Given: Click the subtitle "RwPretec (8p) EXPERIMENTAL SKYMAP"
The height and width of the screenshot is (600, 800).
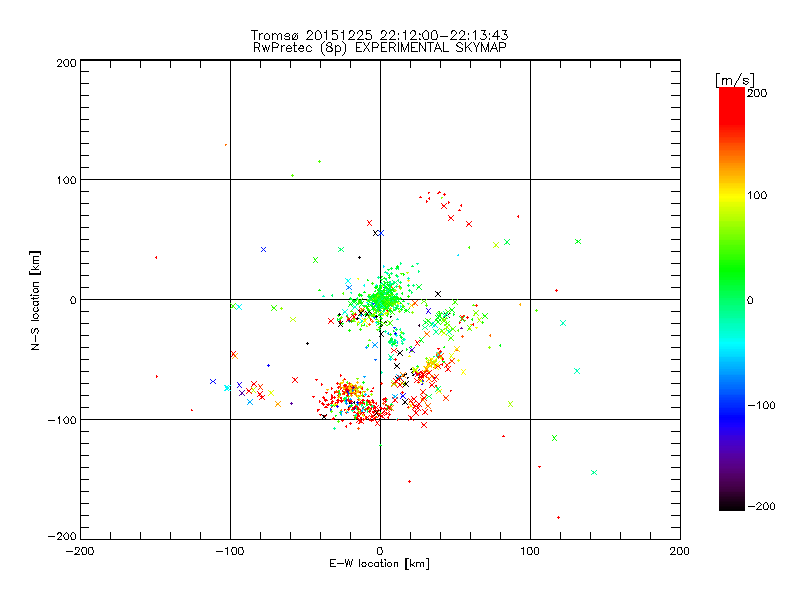Looking at the screenshot, I should point(379,48).
